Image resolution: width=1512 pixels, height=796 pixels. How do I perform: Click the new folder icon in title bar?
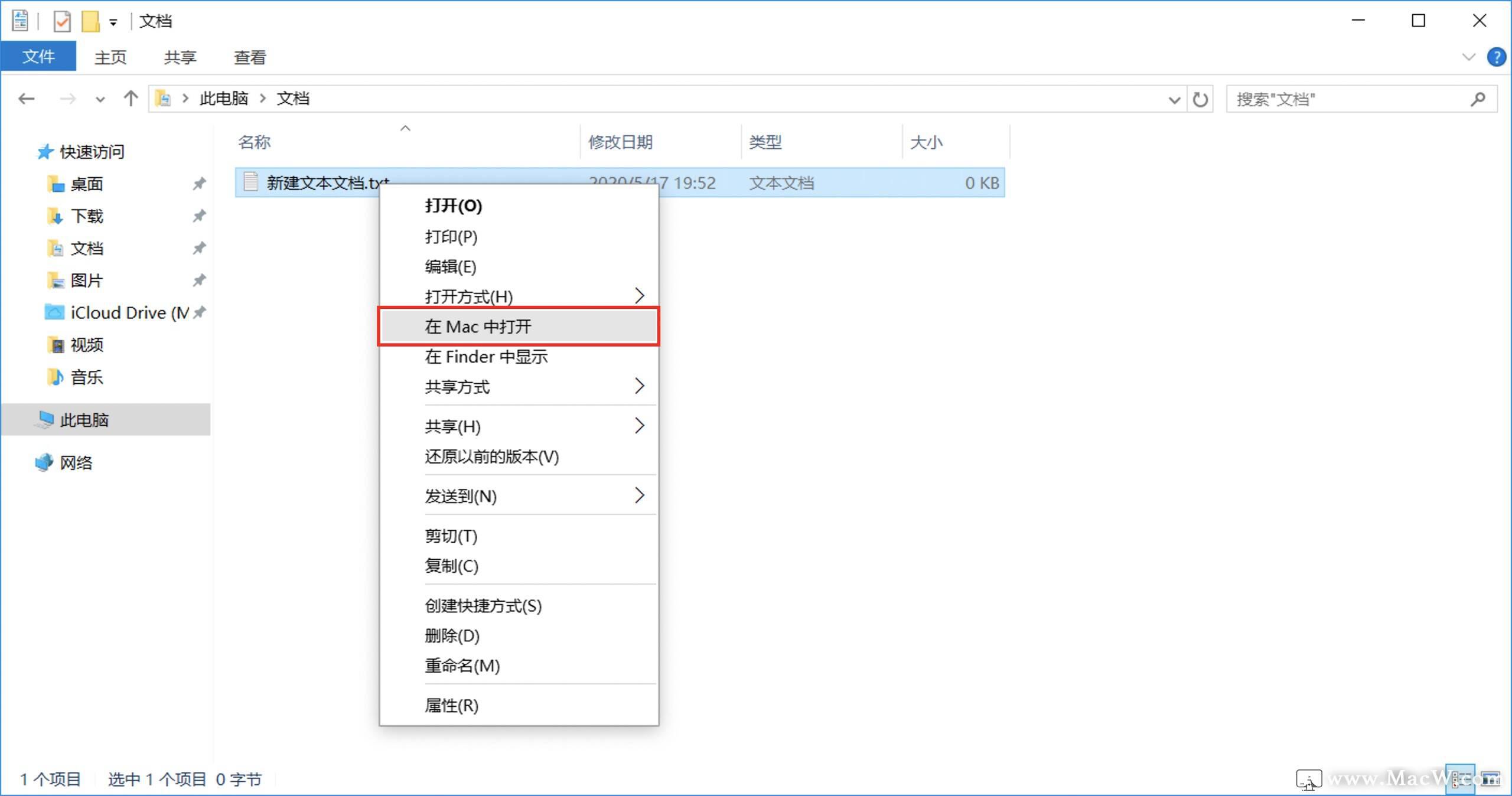click(90, 21)
